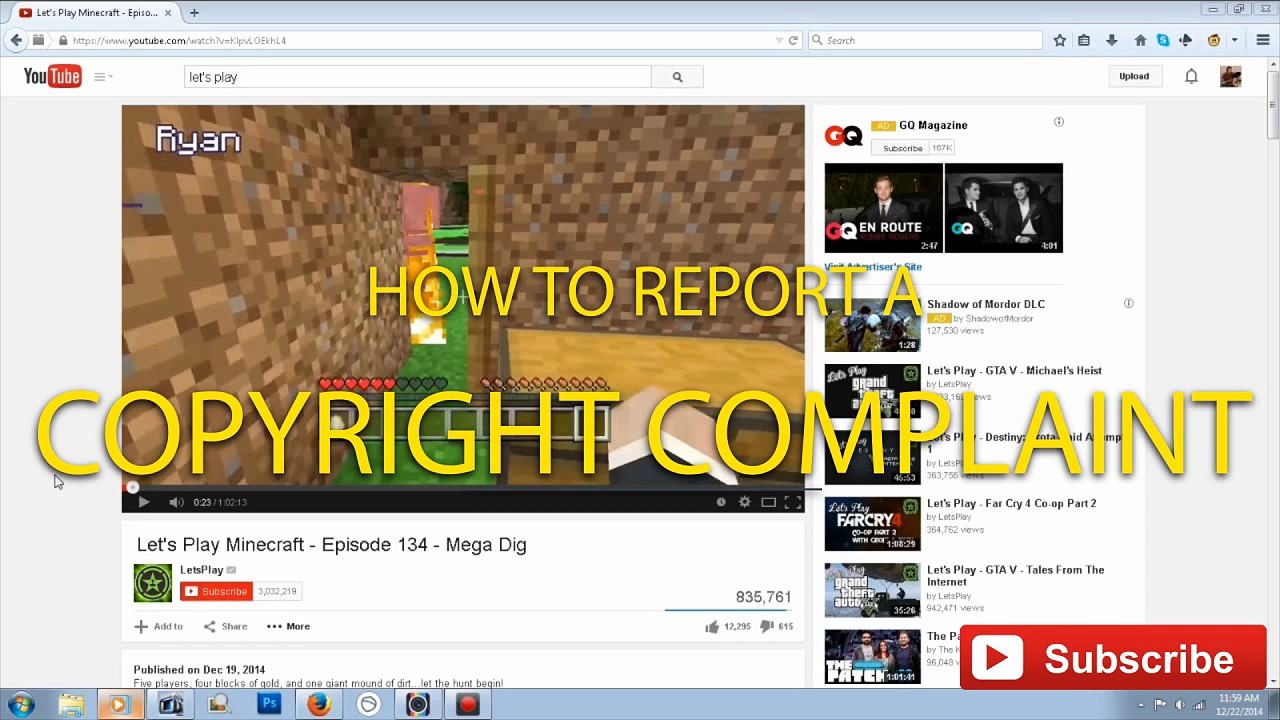The image size is (1280, 720).
Task: Open the YouTube account avatar
Action: (x=1231, y=76)
